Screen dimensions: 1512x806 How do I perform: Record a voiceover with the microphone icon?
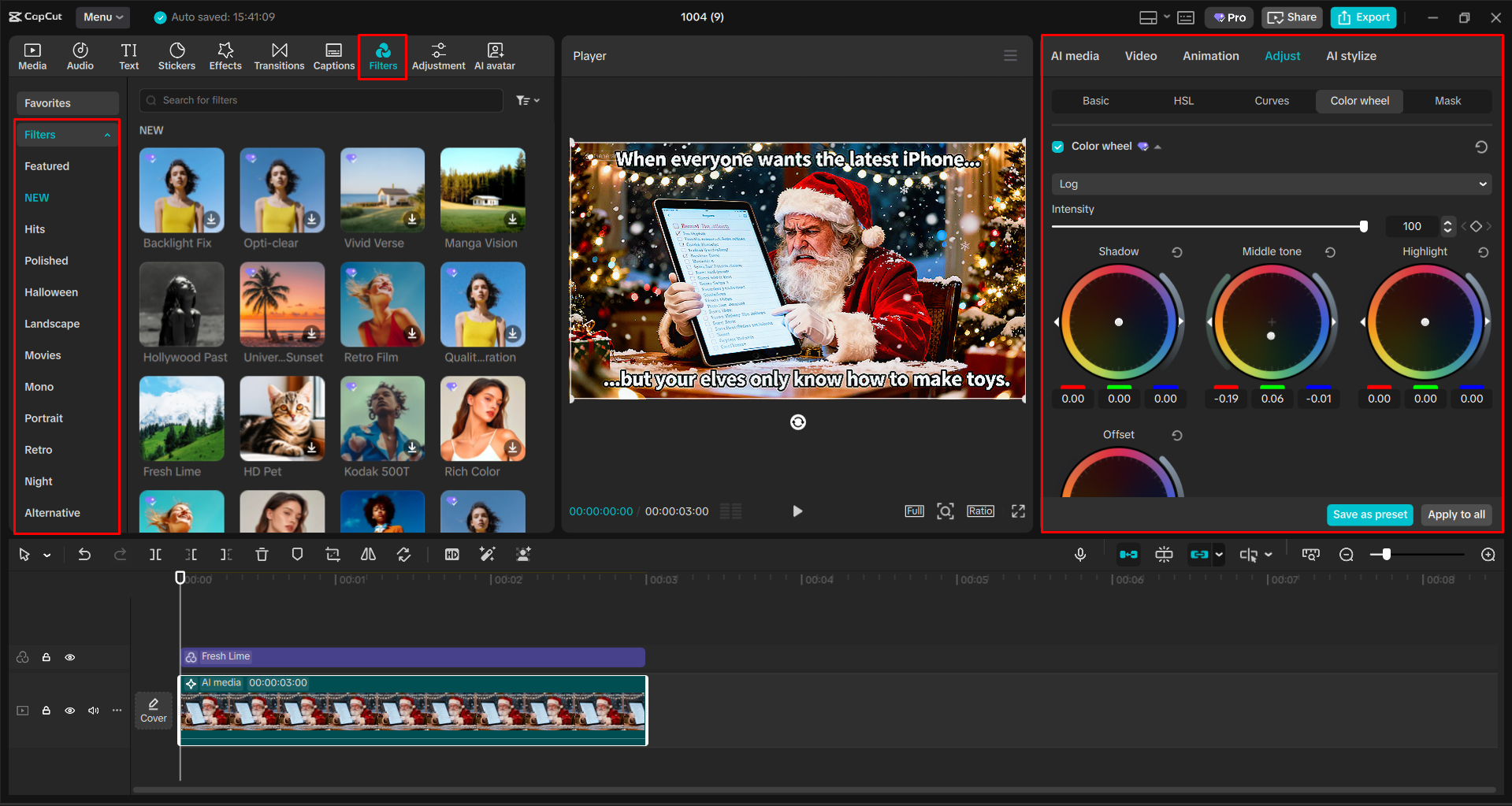click(1079, 554)
